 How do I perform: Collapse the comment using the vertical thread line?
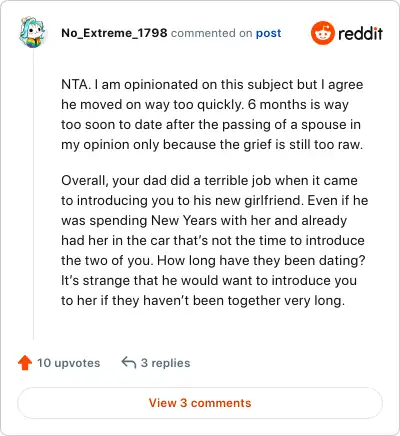tap(33, 194)
